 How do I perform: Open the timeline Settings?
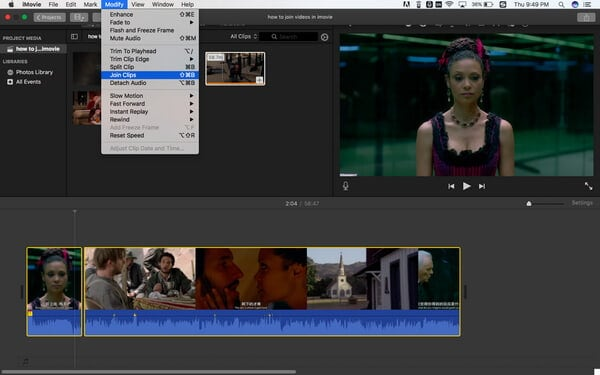point(582,203)
